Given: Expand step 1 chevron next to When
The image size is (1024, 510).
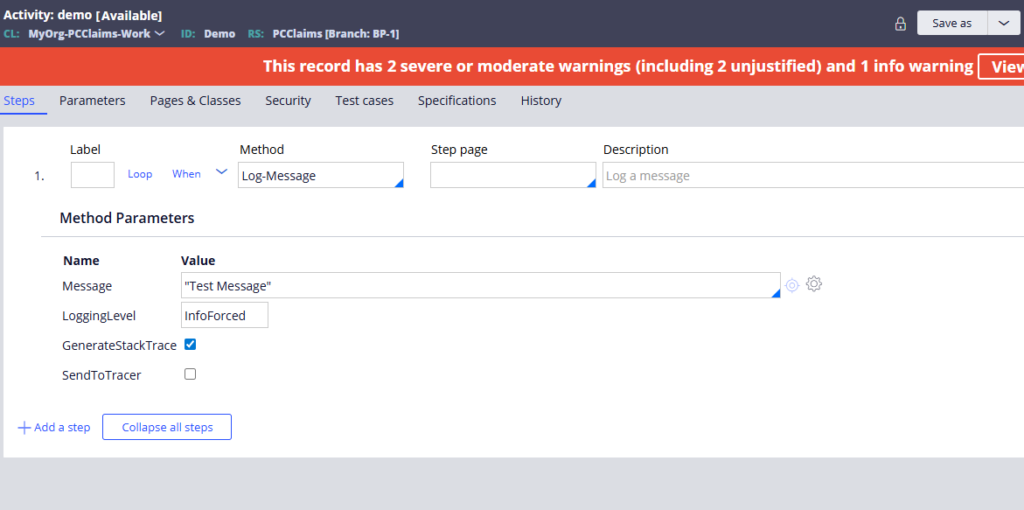Looking at the screenshot, I should (221, 172).
